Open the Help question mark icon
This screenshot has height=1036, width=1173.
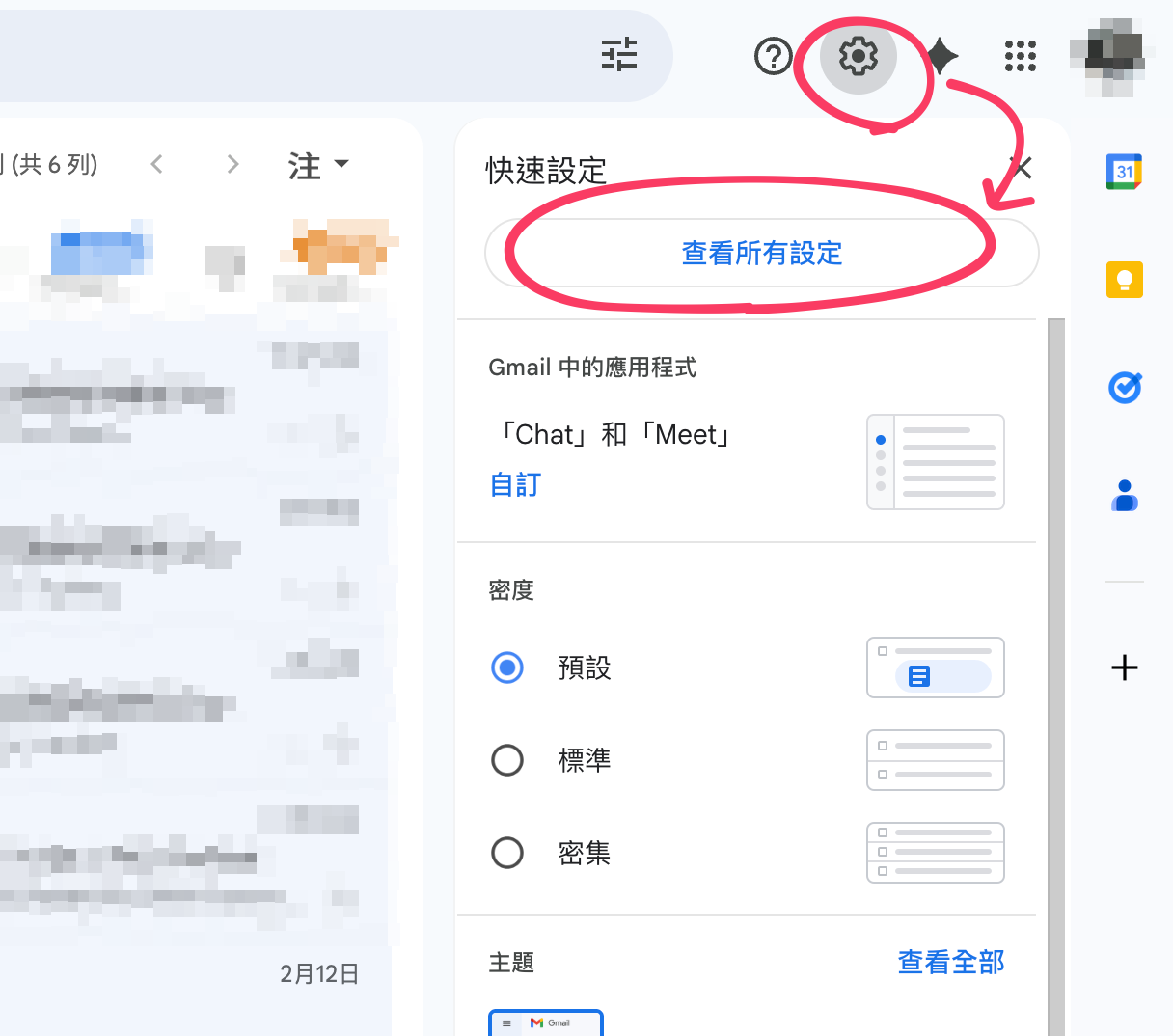coord(773,57)
